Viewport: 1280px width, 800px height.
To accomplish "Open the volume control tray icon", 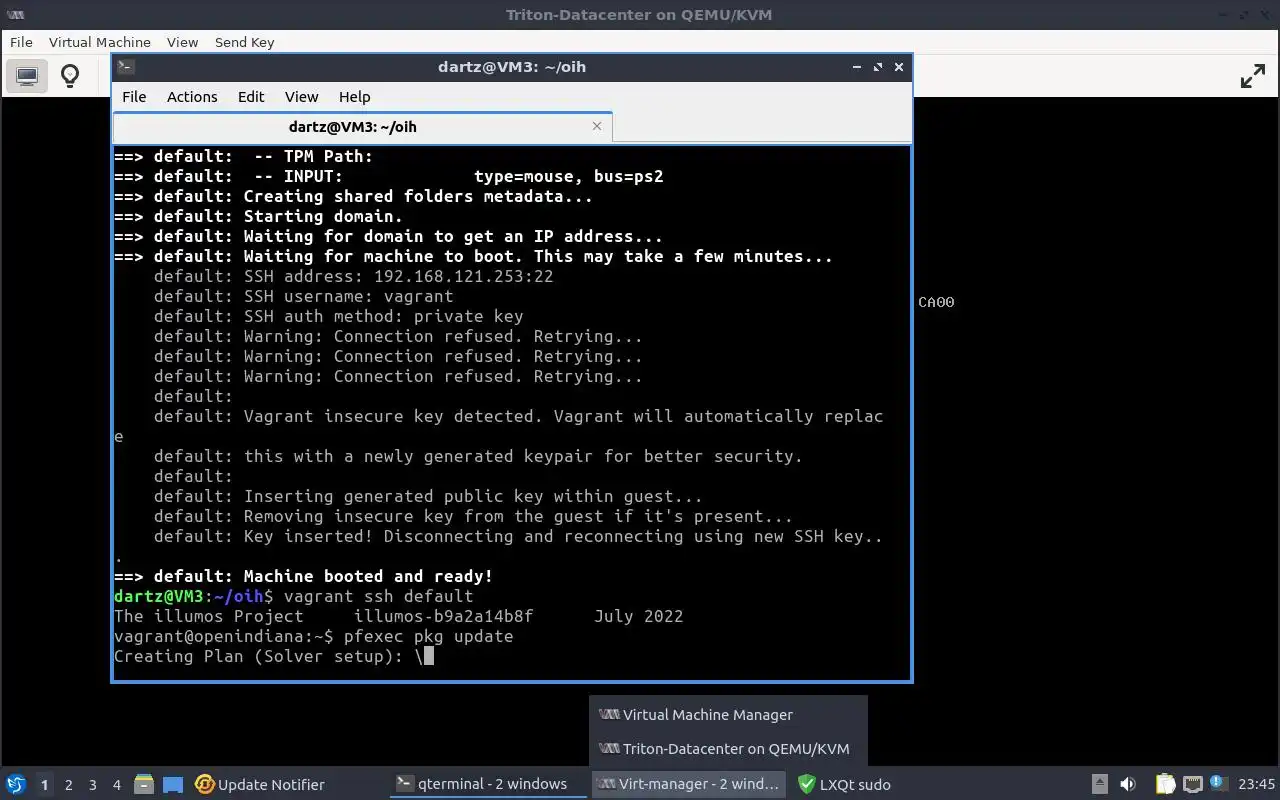I will tap(1128, 784).
